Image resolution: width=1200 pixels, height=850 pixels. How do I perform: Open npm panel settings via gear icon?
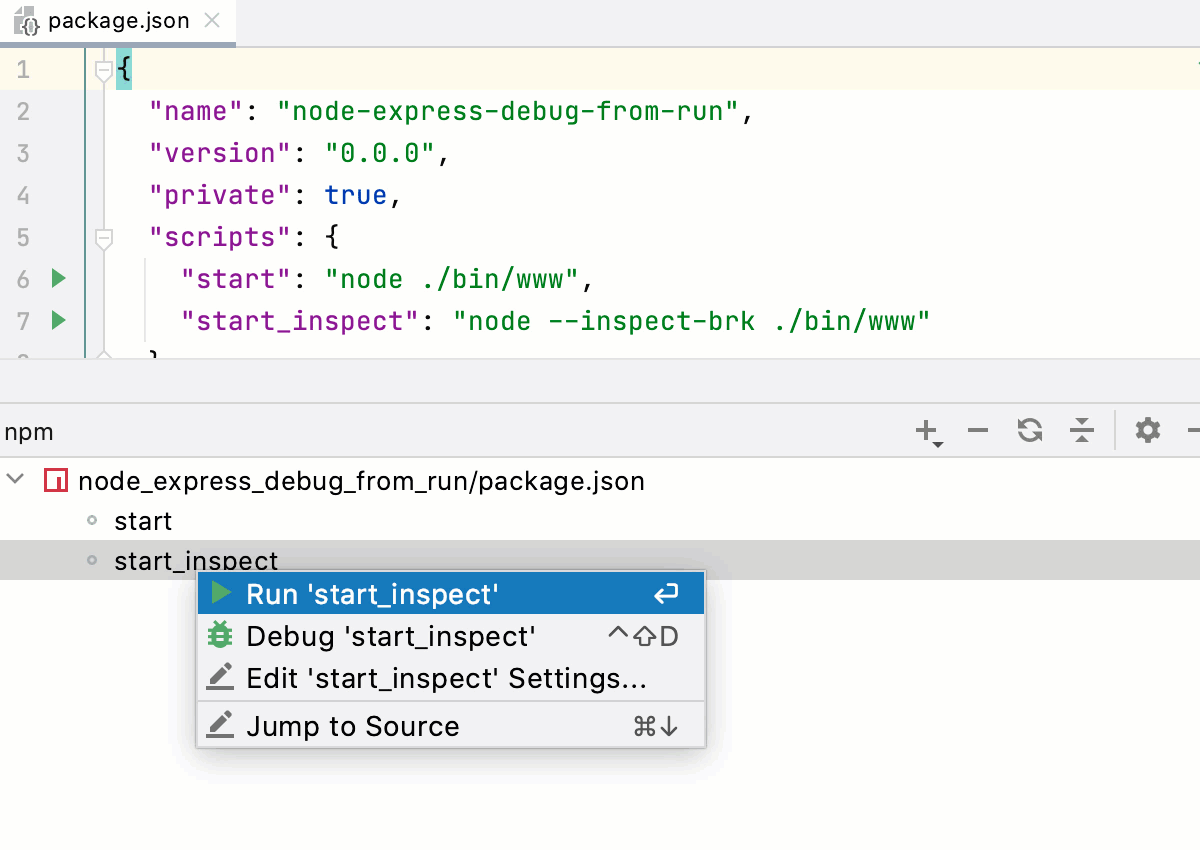(x=1147, y=431)
